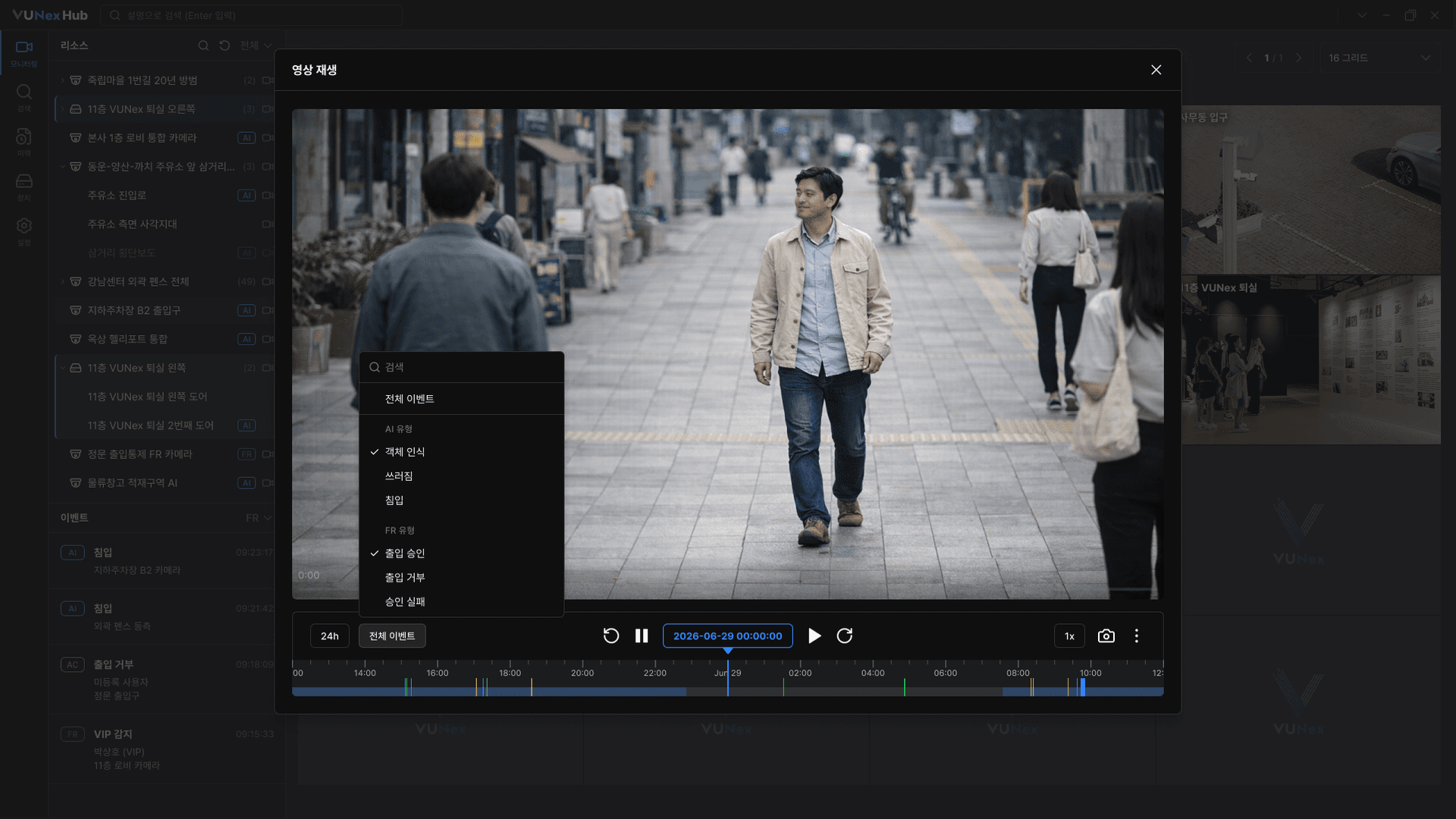Open the 출입 거부 event in event list
Viewport: 1456px width, 819px height.
[x=167, y=679]
